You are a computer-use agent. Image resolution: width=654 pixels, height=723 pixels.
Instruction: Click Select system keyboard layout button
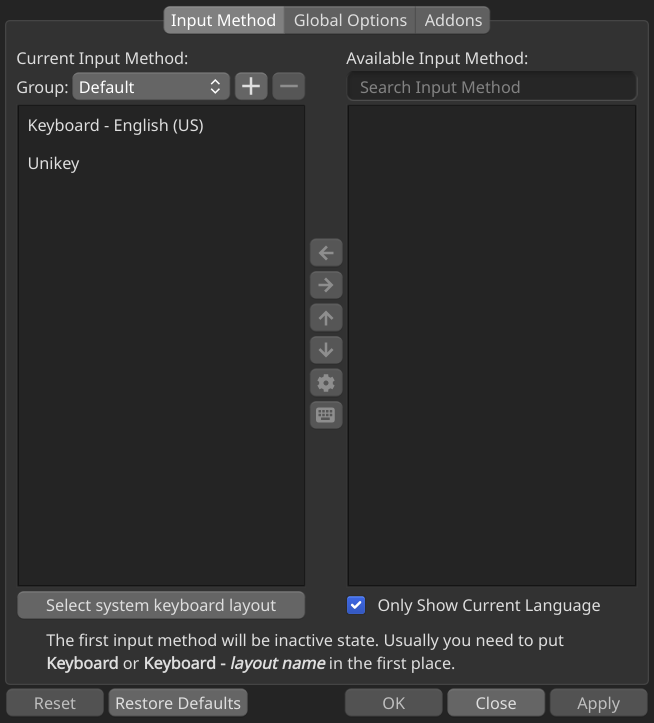[161, 605]
